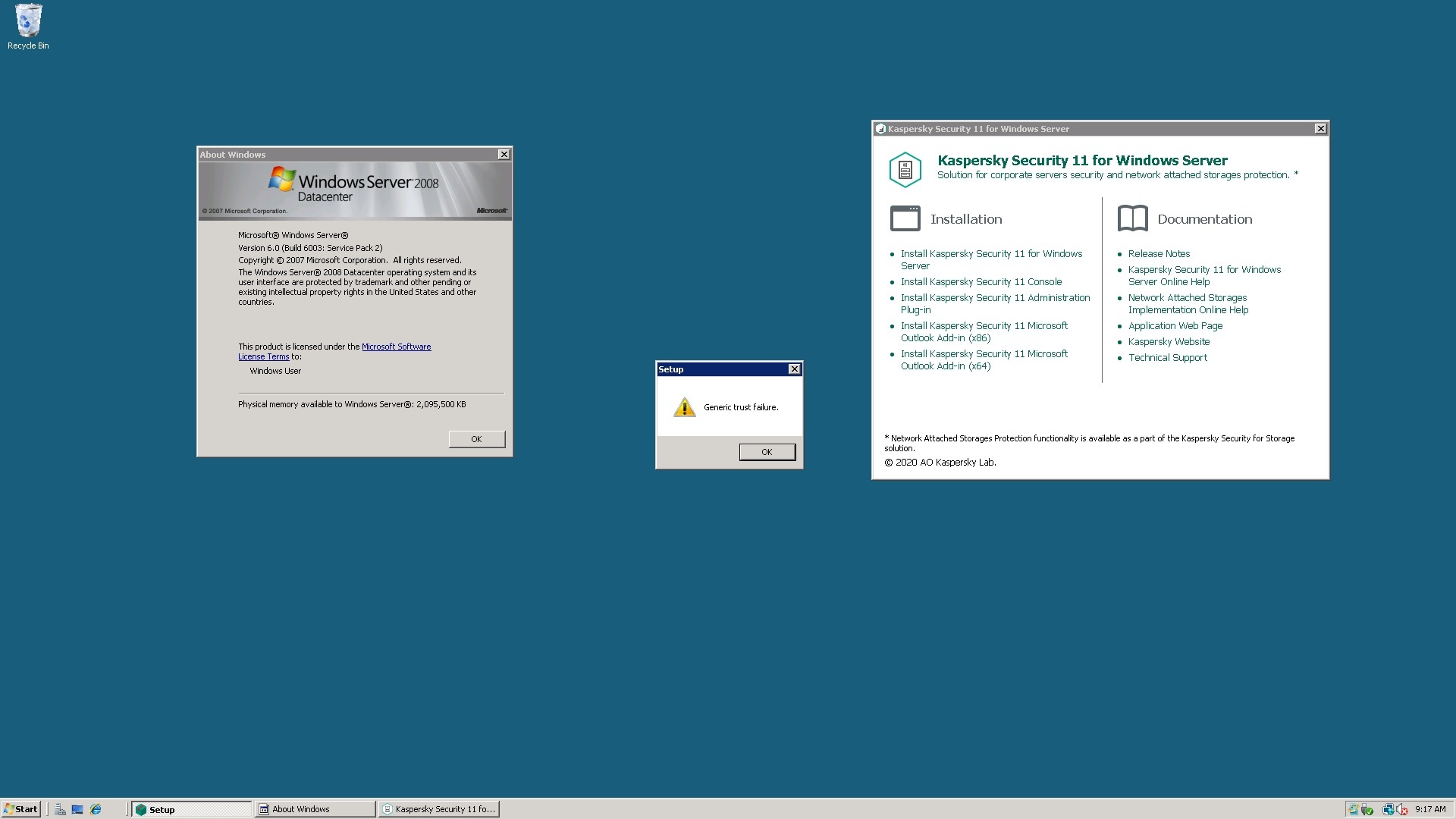Switch to Setup taskbar button

192,809
